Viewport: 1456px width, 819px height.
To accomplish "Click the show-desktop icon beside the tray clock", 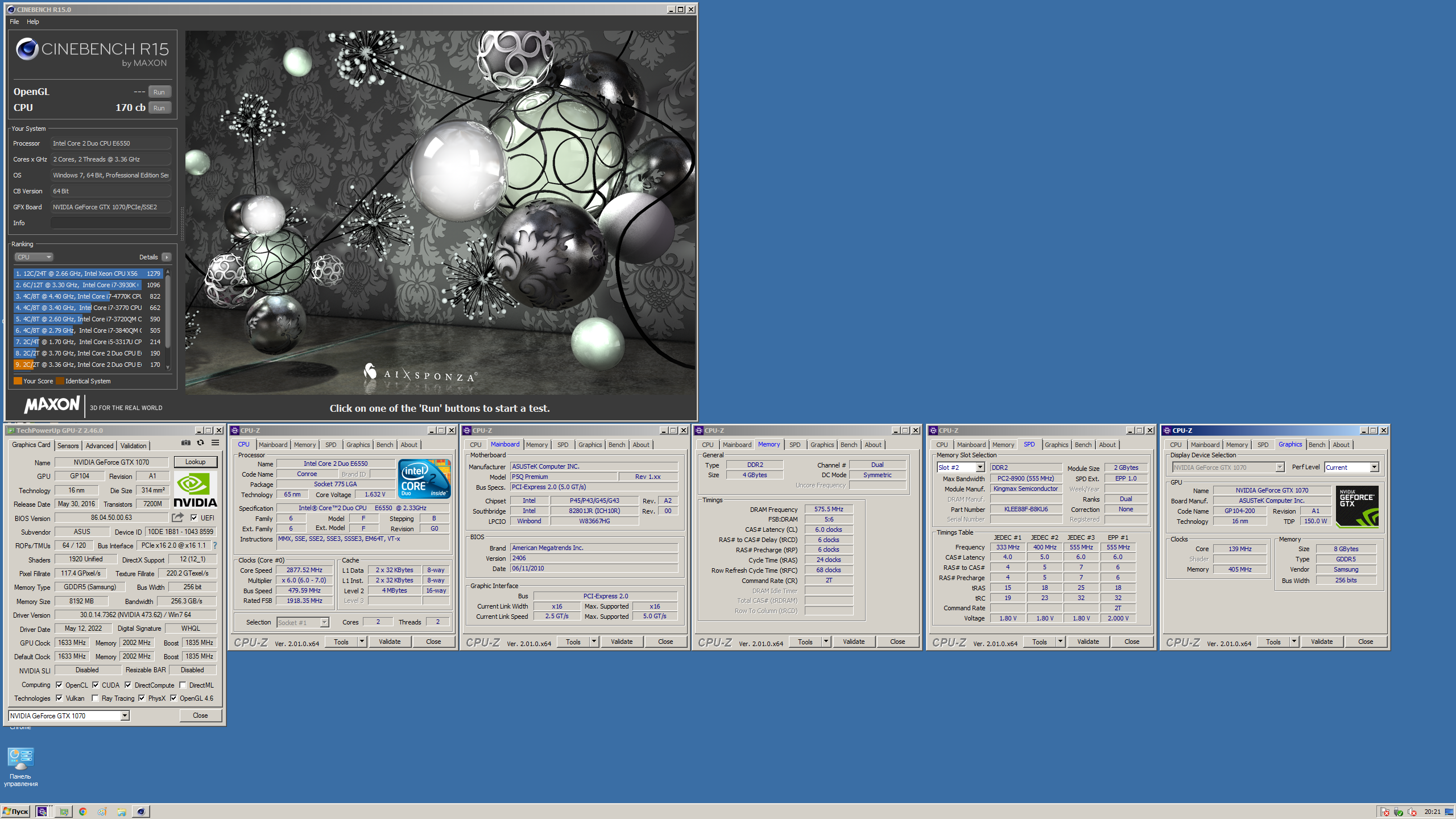I will (1449, 812).
